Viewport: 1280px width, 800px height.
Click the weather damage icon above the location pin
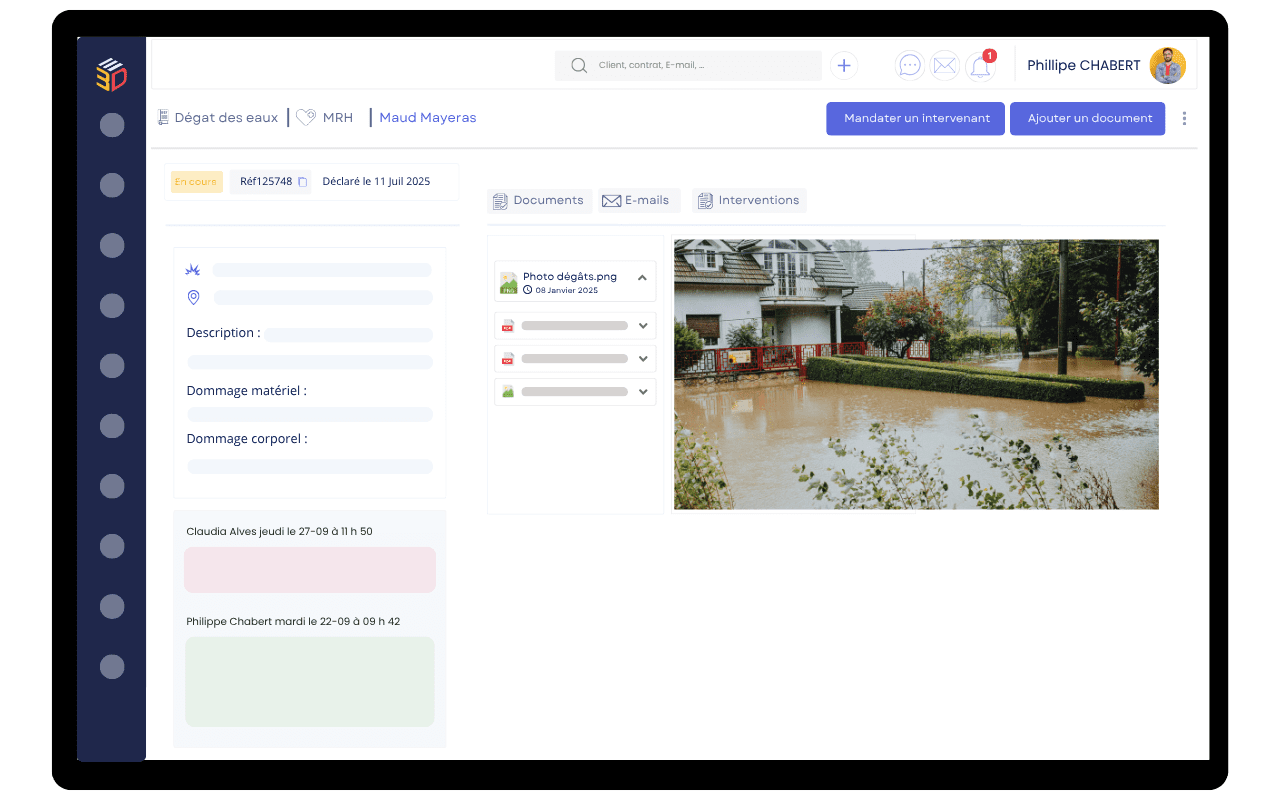[193, 269]
